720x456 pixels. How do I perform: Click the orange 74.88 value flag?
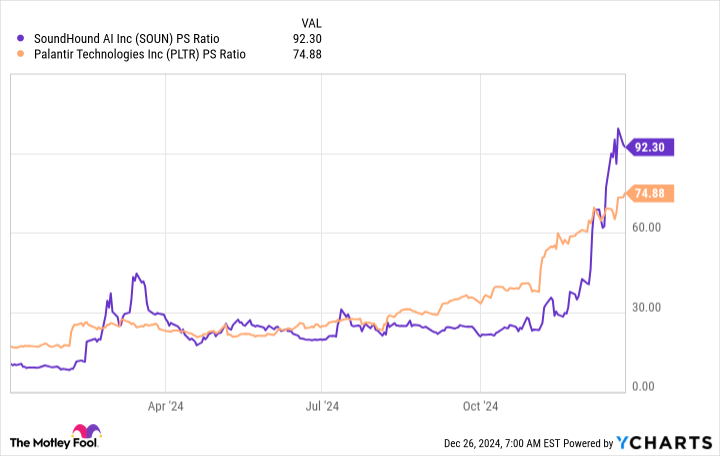coord(650,193)
